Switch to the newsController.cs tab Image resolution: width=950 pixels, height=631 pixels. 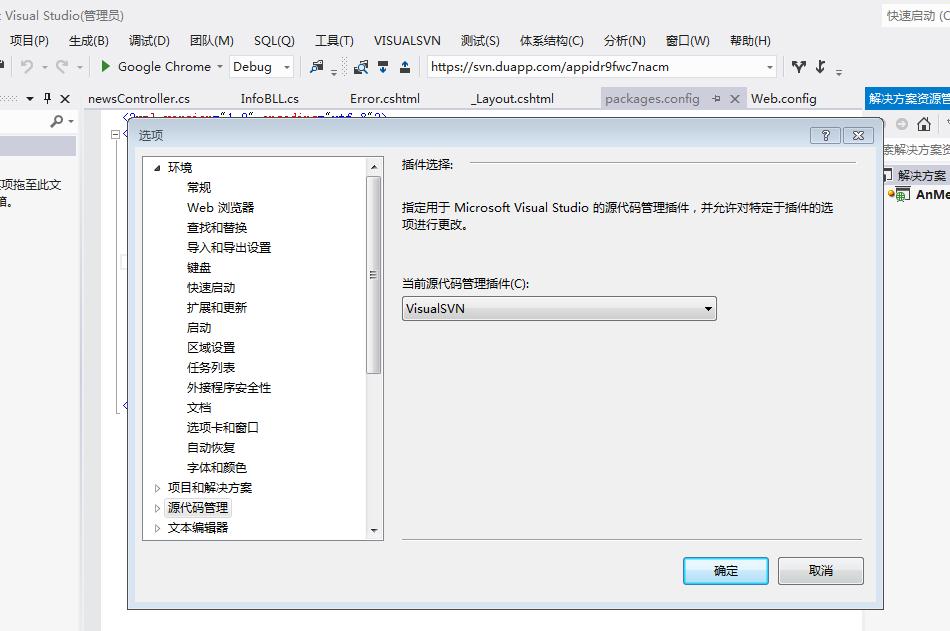coord(139,98)
